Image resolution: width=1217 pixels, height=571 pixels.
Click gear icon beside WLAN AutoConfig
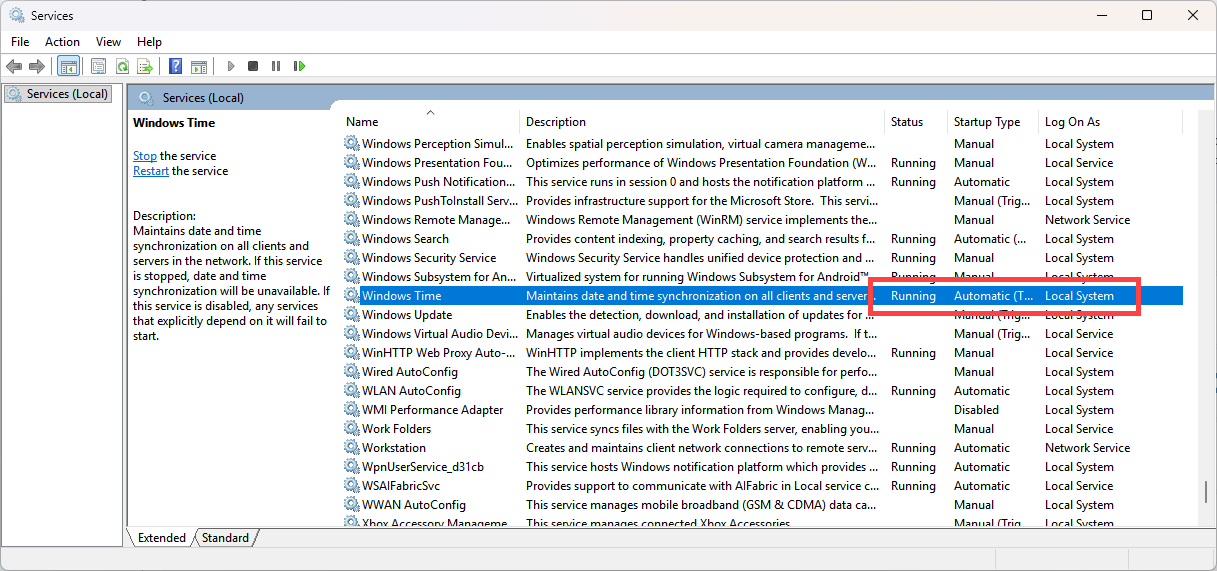pyautogui.click(x=351, y=391)
